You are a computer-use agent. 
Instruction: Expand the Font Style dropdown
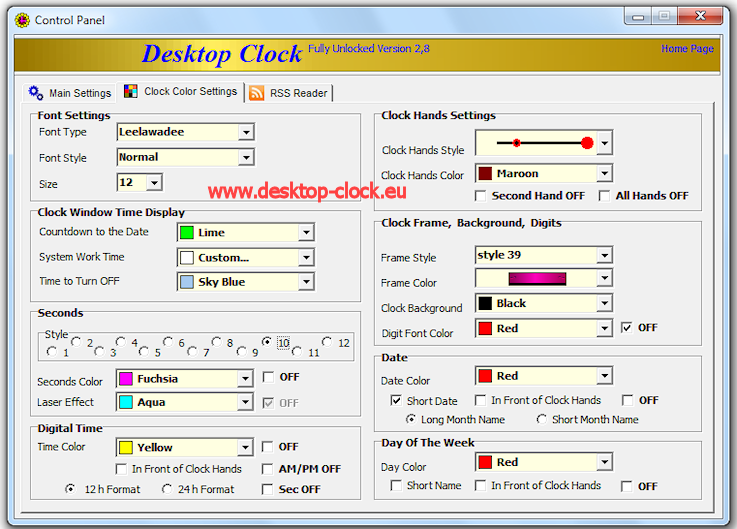(246, 158)
